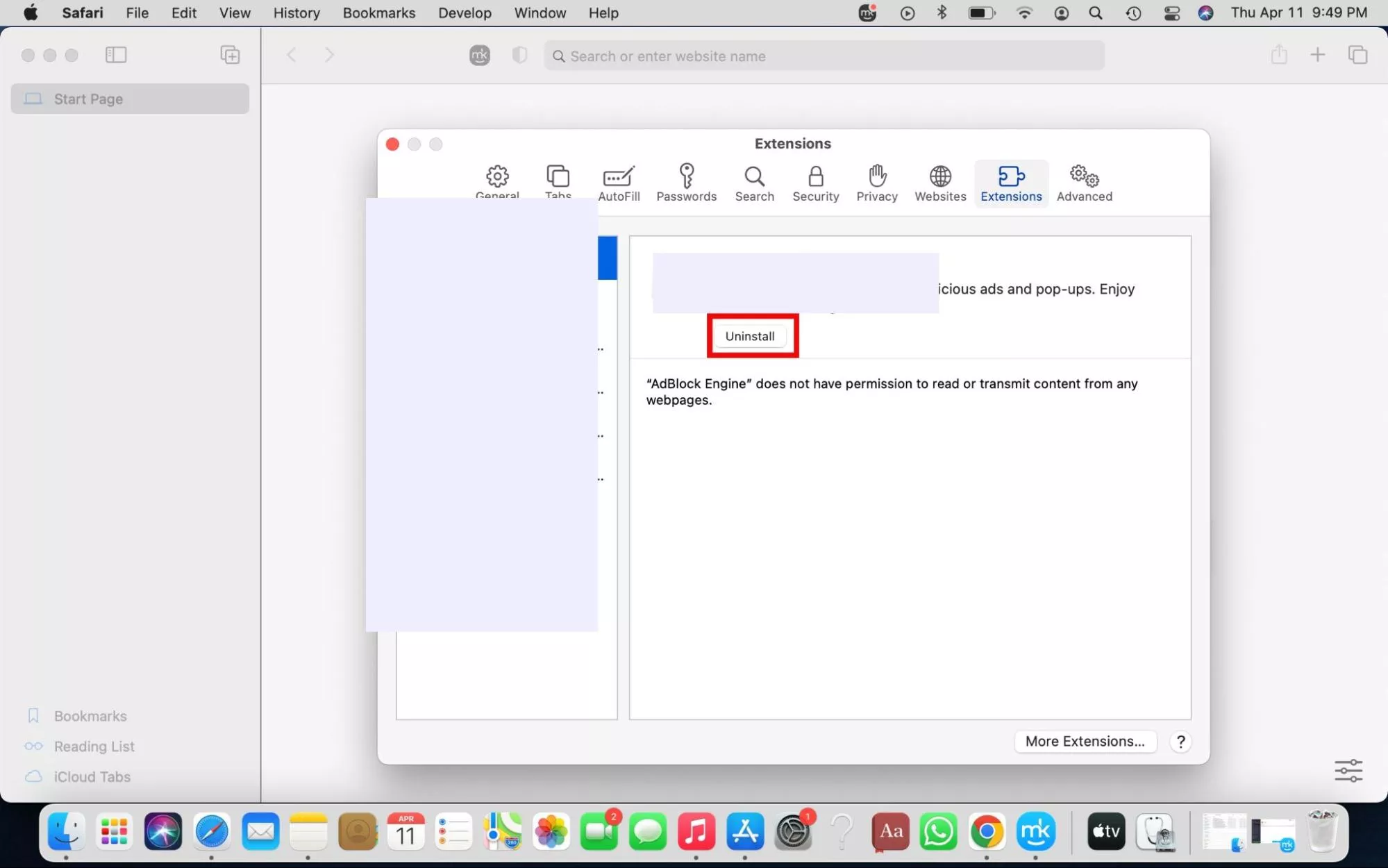Select the AutoFill preferences tab

(619, 183)
